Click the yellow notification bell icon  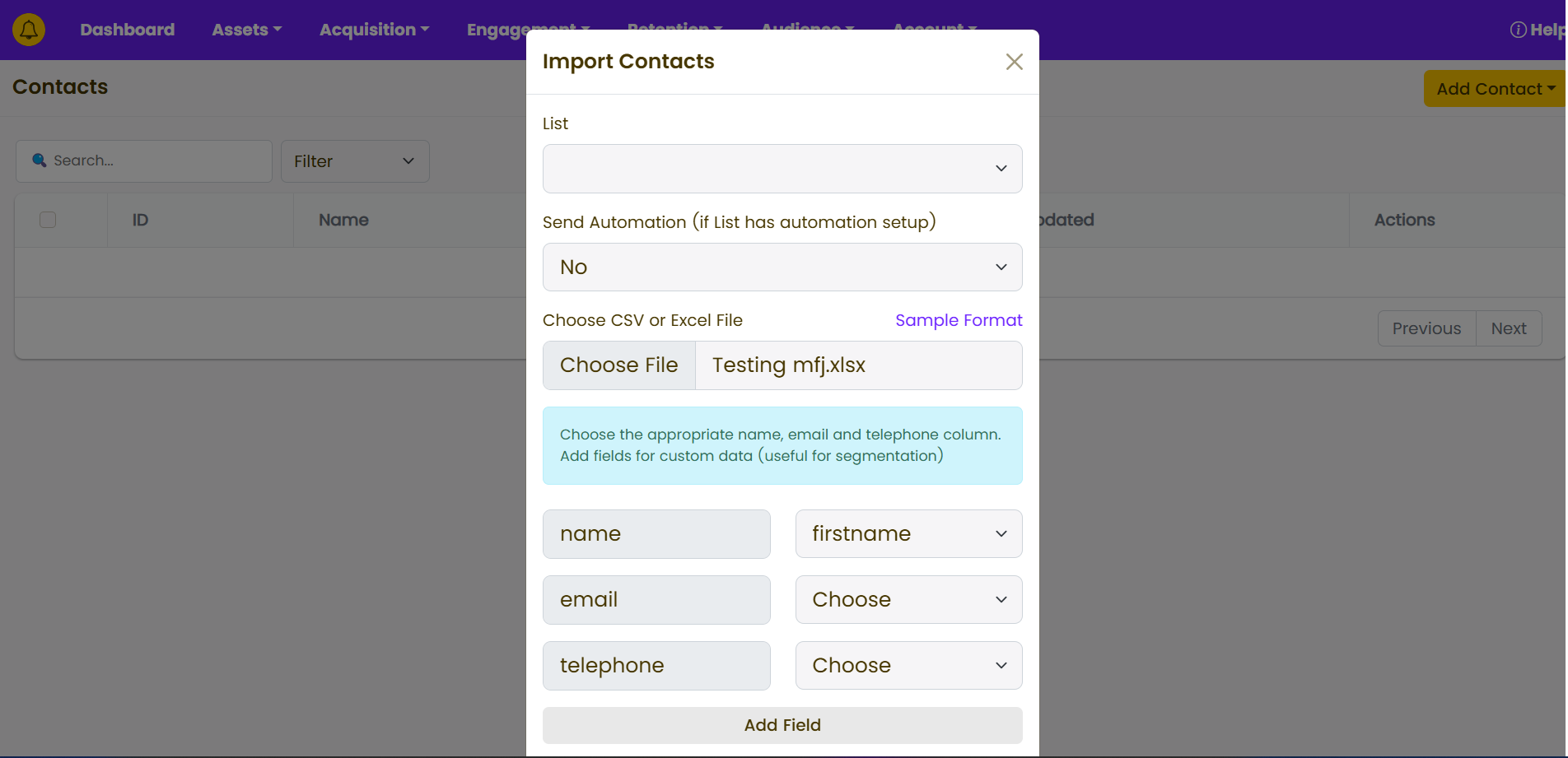click(29, 30)
